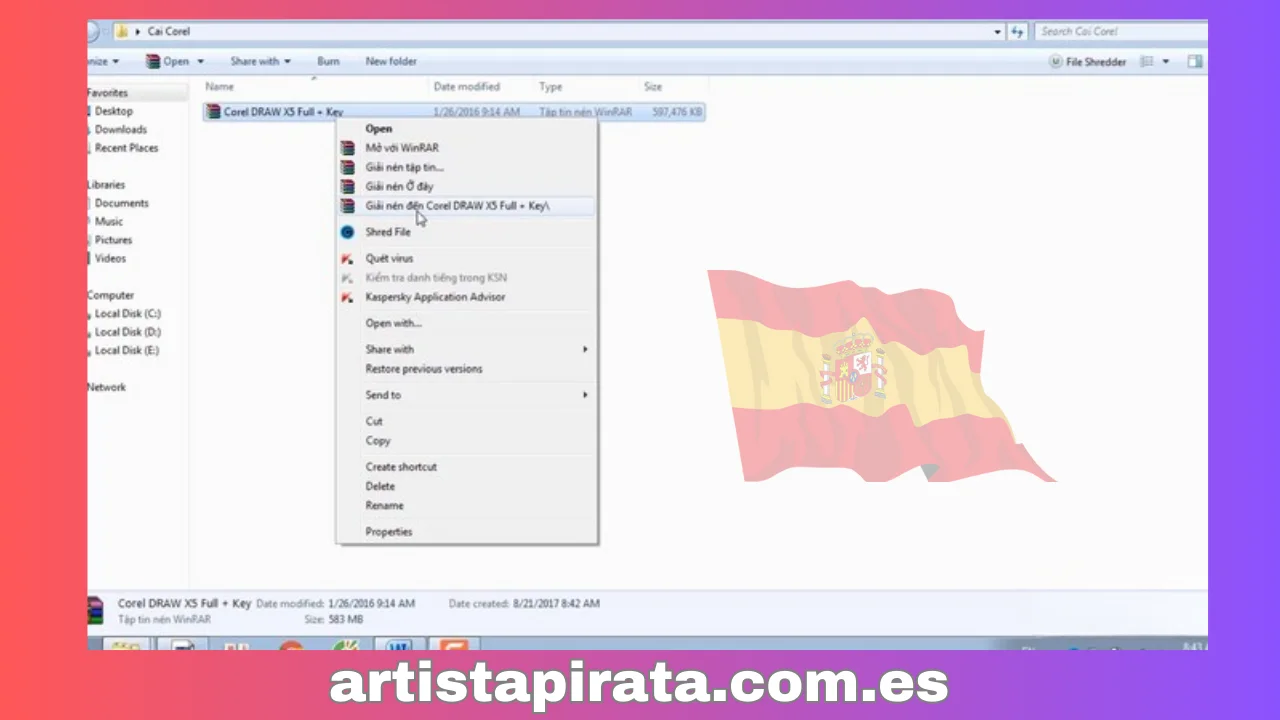
Task: Select Local Disk (E:) in sidebar
Action: pos(126,351)
